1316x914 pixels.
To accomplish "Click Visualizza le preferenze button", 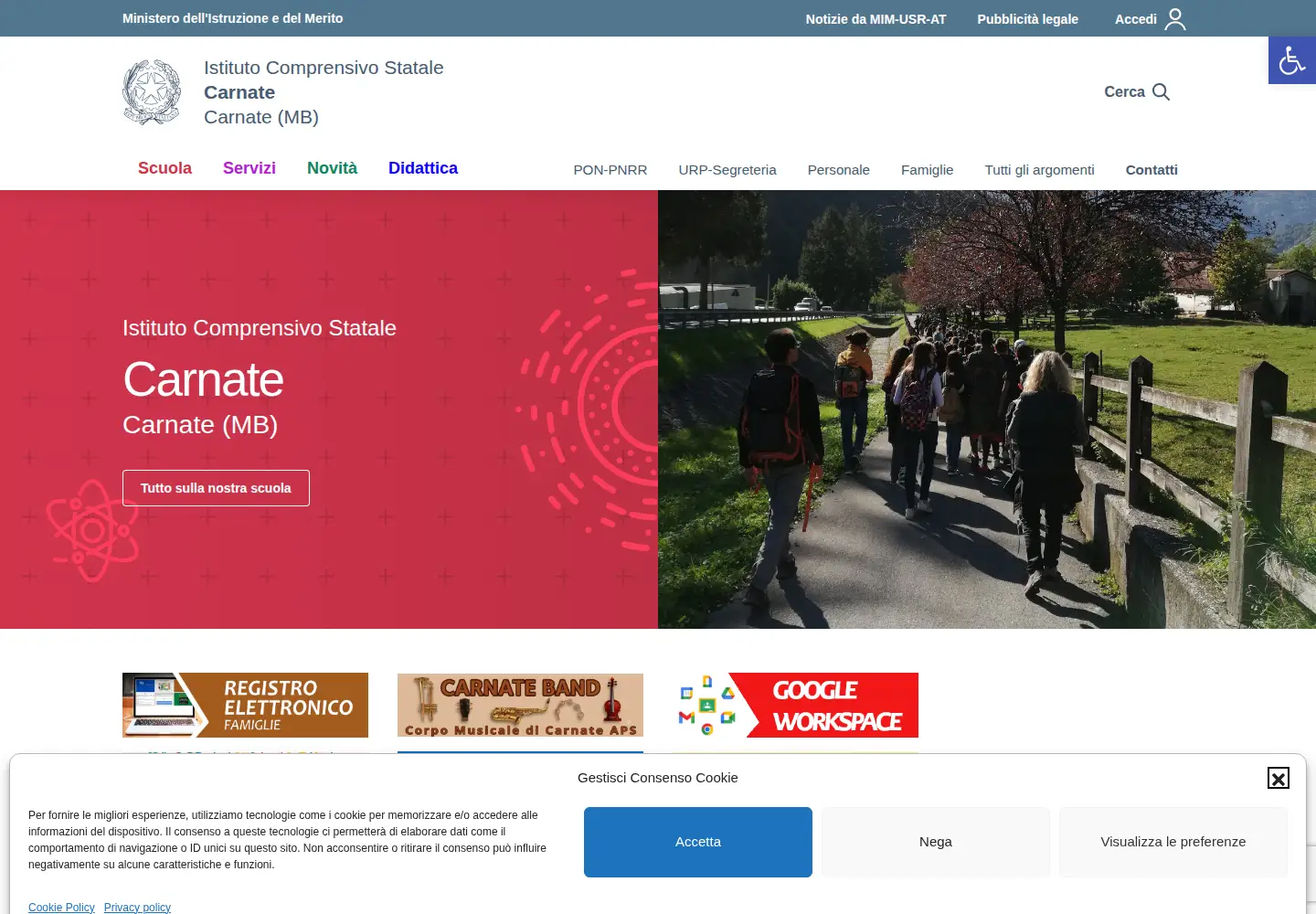I will [1173, 842].
